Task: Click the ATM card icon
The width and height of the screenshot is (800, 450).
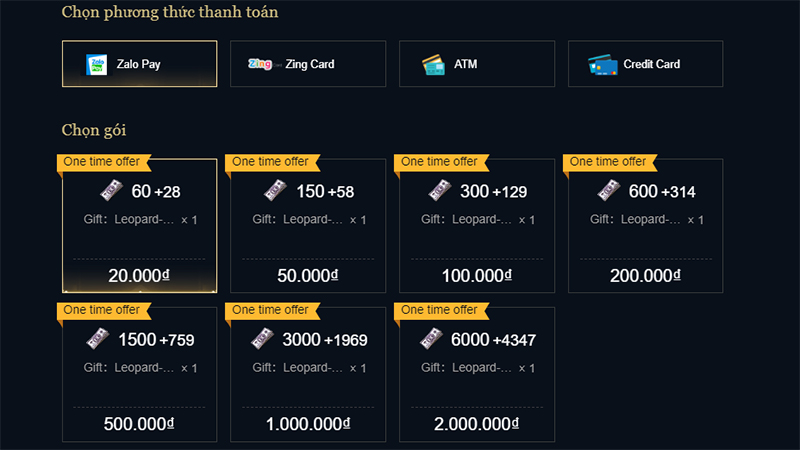Action: click(434, 65)
